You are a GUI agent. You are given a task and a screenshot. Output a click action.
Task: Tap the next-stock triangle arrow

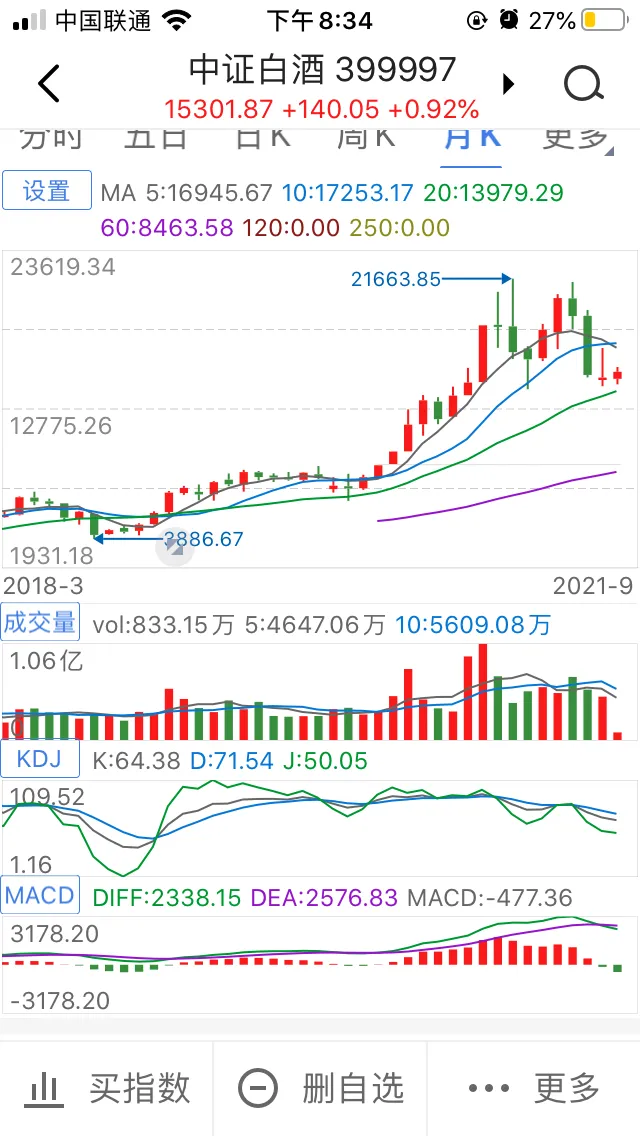pos(508,83)
